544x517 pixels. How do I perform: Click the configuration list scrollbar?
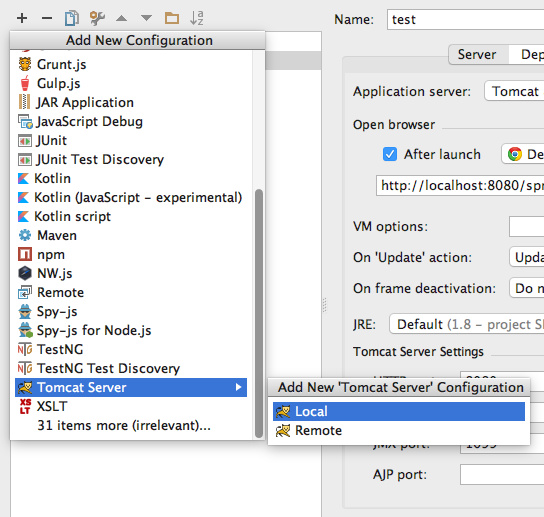259,313
